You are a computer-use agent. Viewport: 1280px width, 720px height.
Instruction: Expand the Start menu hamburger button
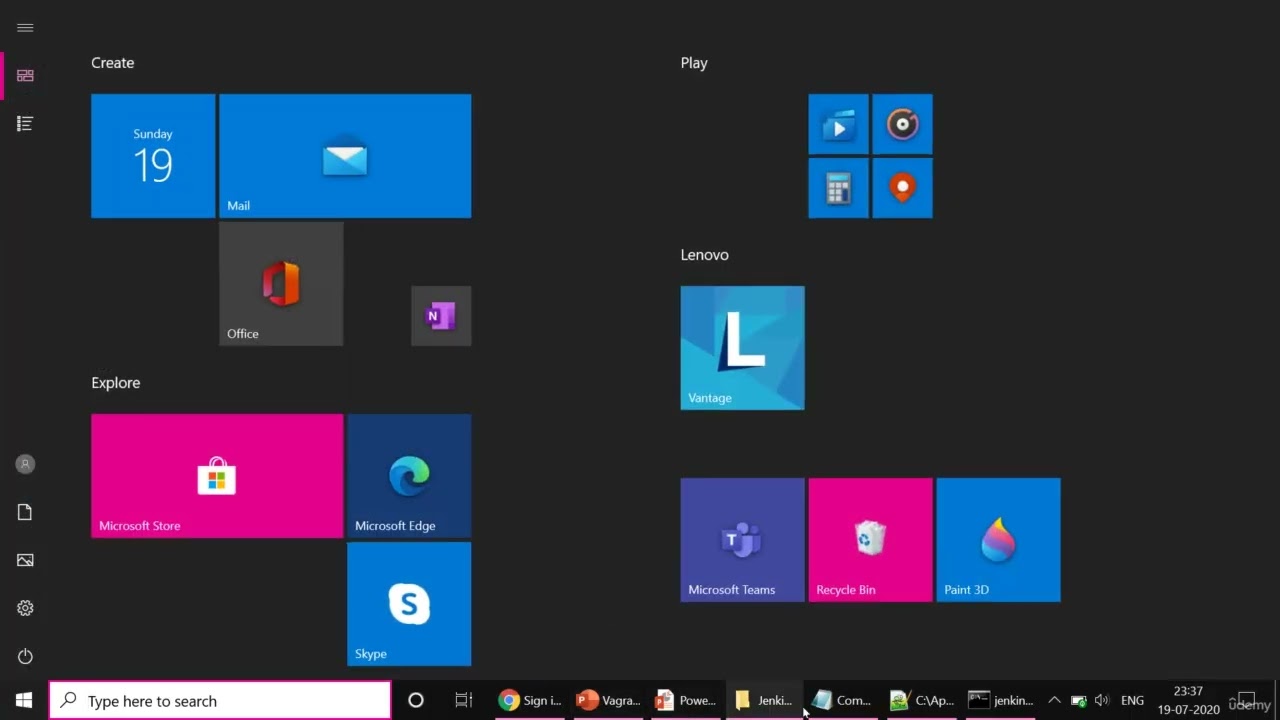point(25,28)
